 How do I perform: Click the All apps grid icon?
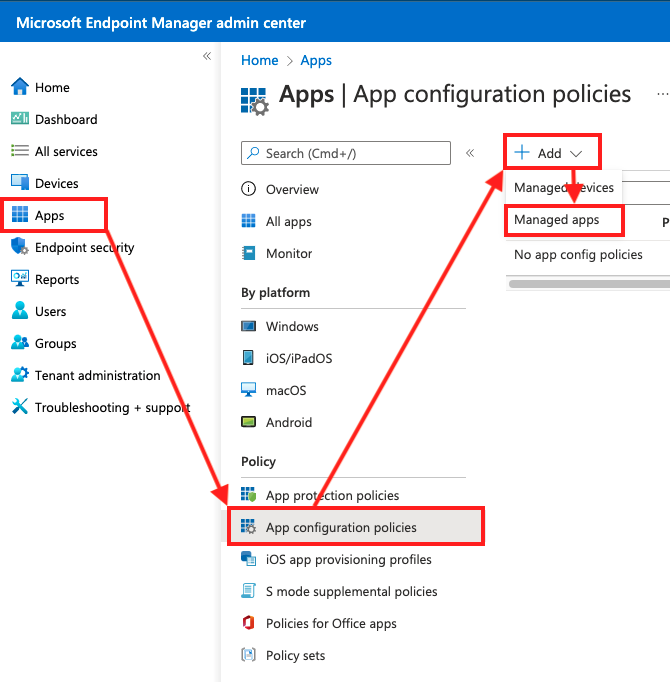pos(248,221)
